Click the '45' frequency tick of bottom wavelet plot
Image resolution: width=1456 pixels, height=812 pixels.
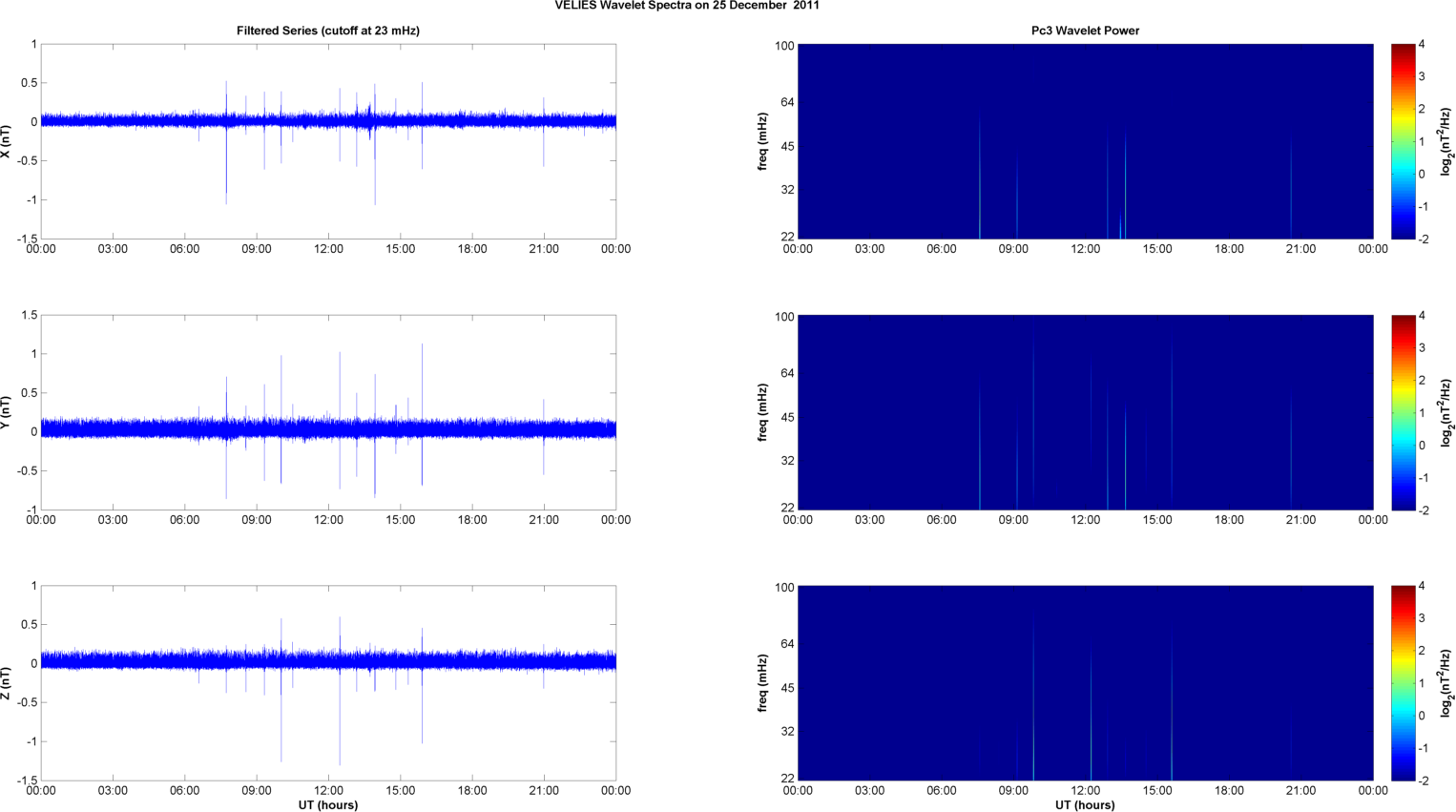pos(787,688)
